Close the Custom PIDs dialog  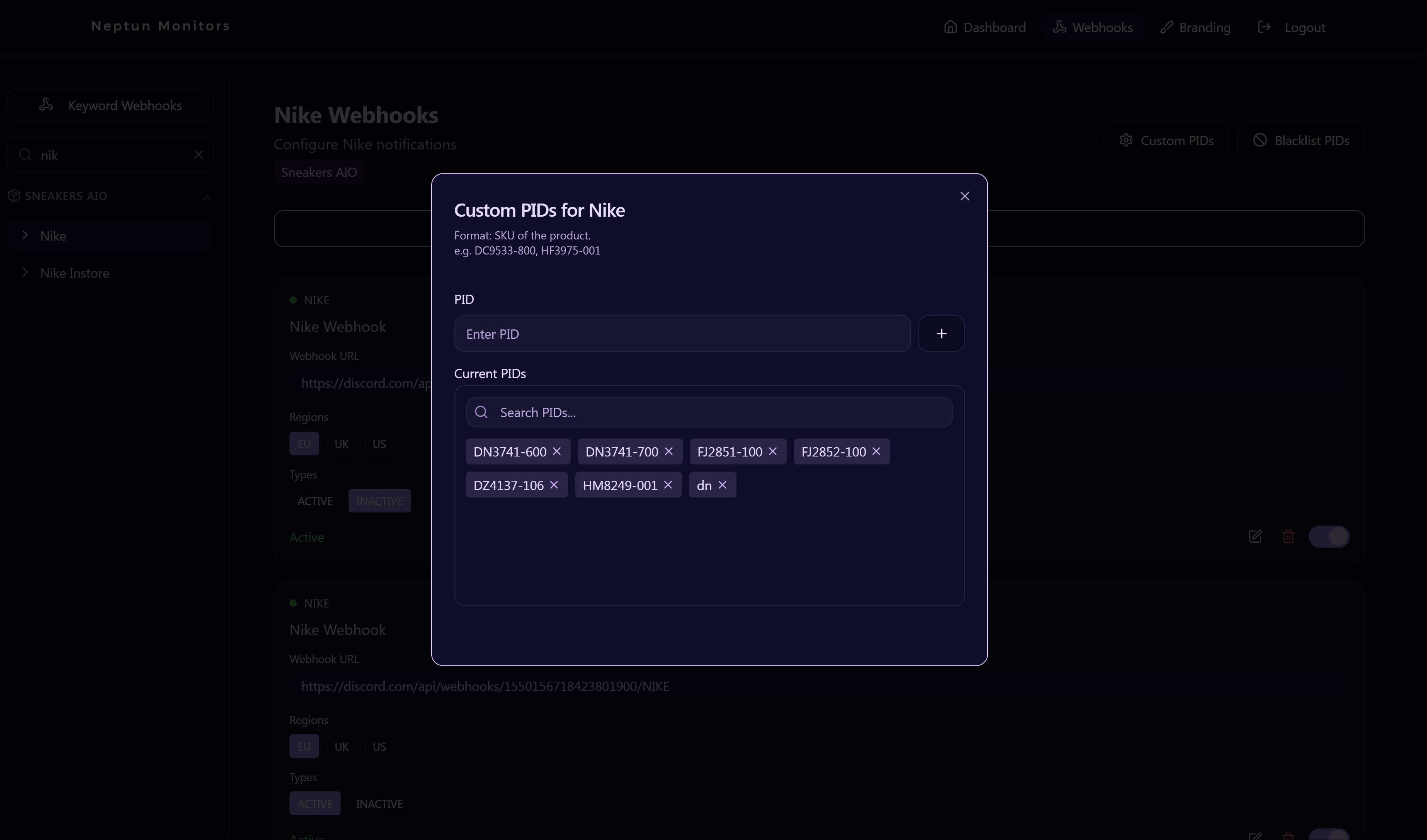[964, 196]
